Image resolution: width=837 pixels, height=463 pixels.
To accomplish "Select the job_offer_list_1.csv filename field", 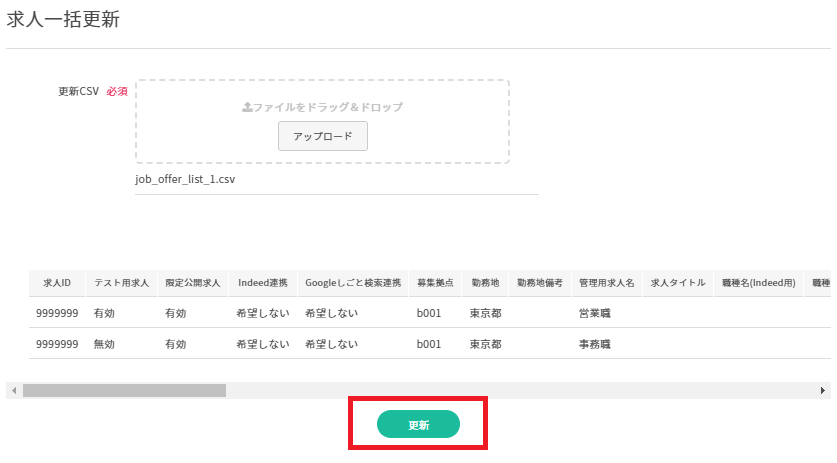I will pyautogui.click(x=336, y=180).
